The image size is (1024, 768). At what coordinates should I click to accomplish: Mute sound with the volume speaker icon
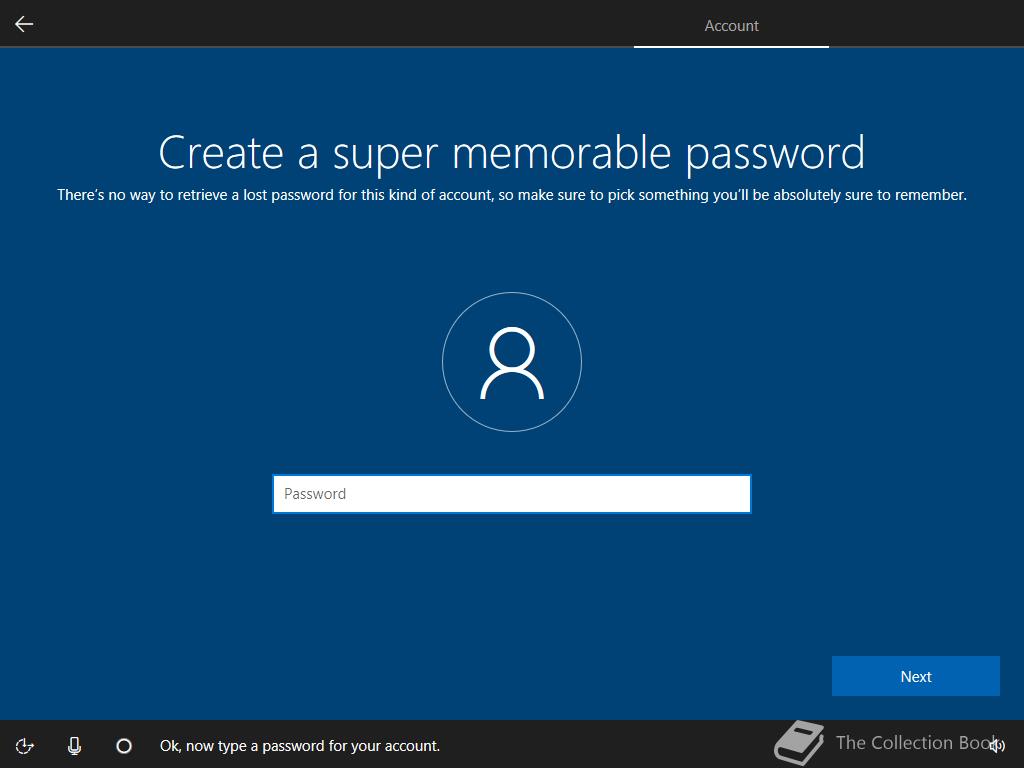997,745
